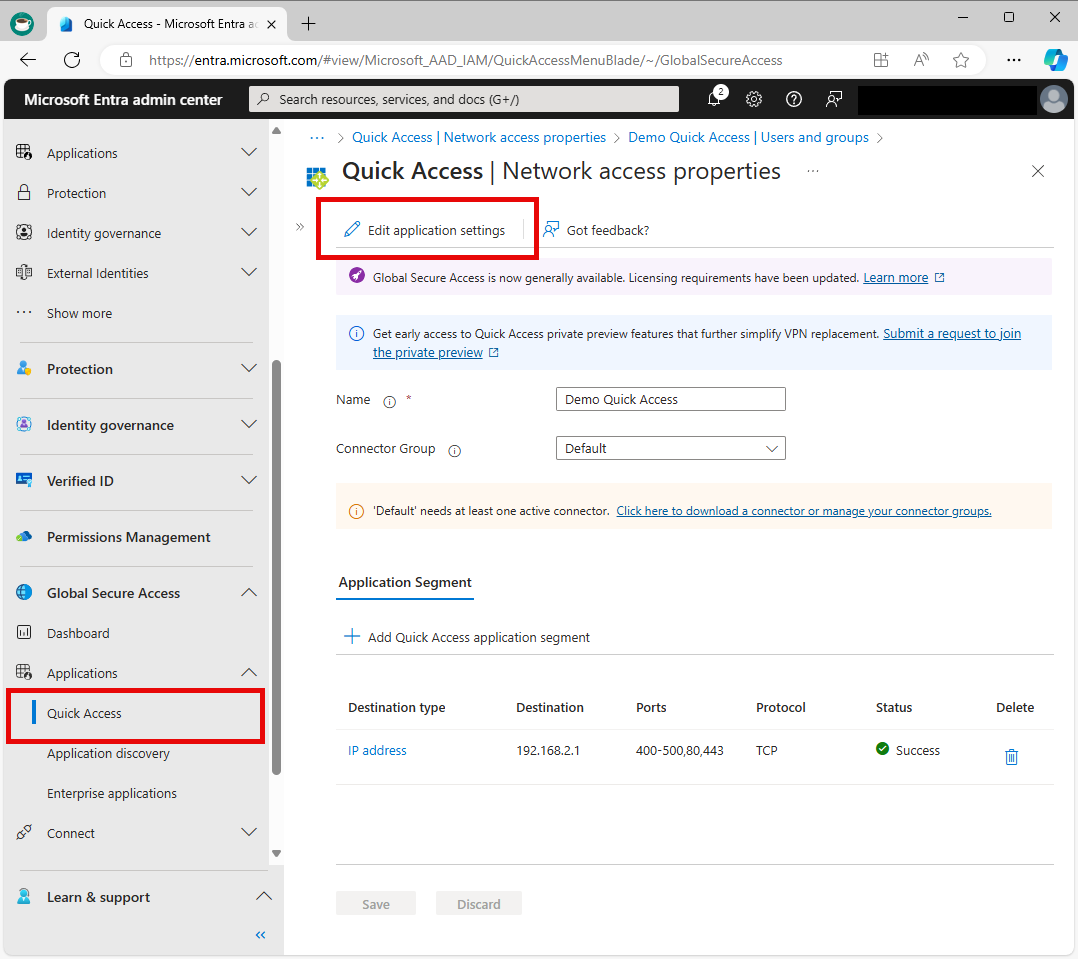Open more options next to page title
1078x959 pixels.
(x=813, y=171)
